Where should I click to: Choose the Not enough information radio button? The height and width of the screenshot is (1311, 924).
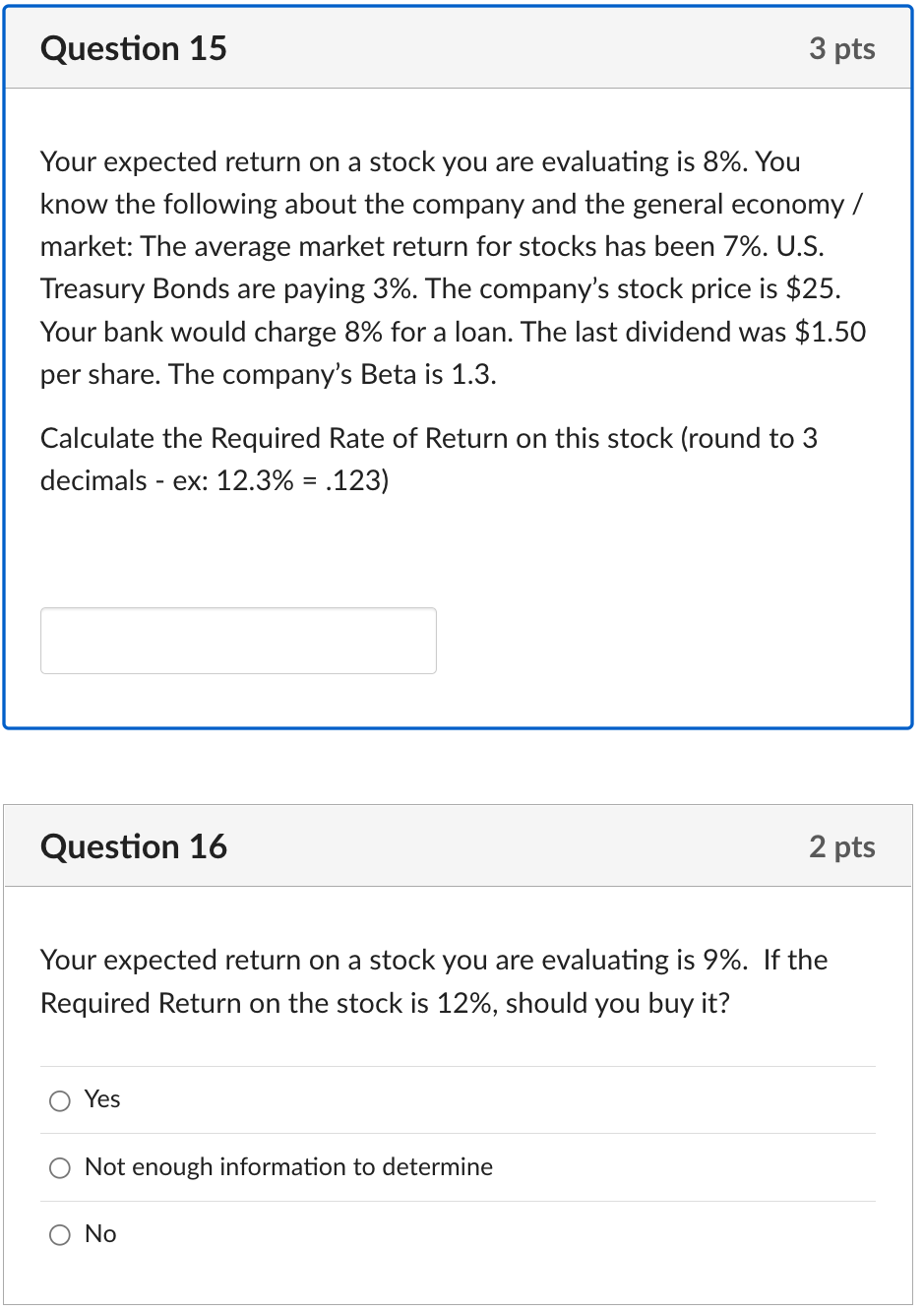60,1168
